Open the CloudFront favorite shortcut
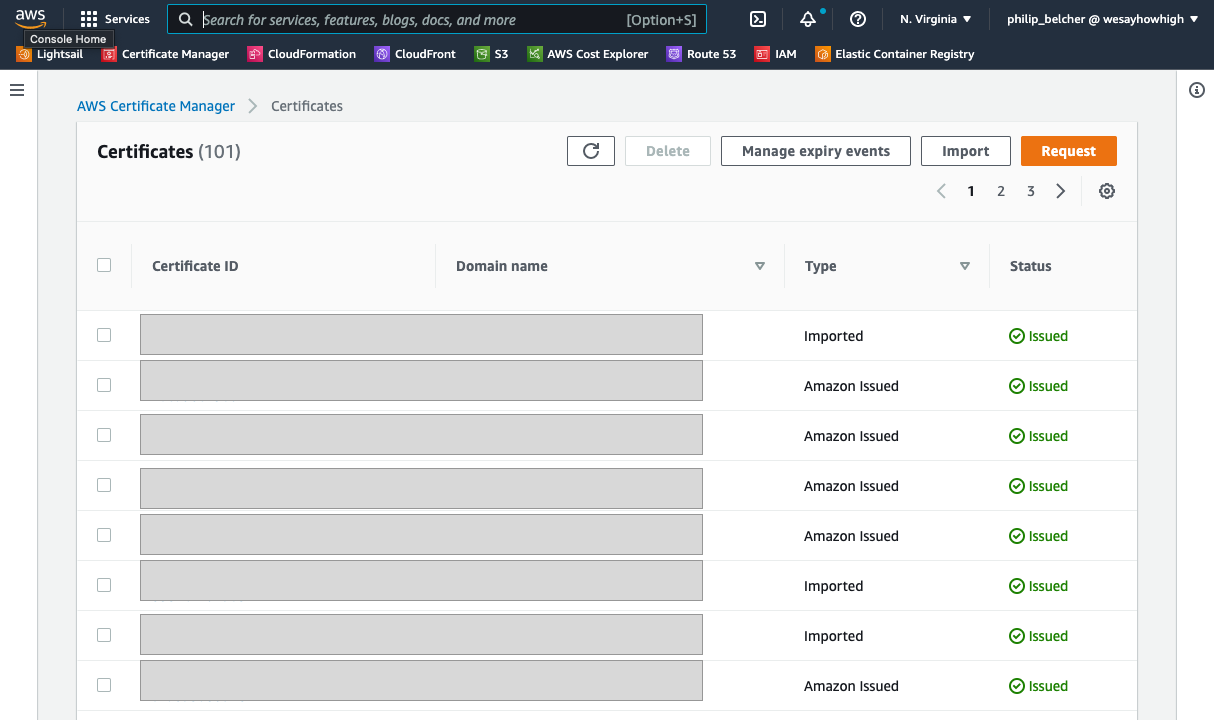The image size is (1214, 720). click(x=415, y=54)
